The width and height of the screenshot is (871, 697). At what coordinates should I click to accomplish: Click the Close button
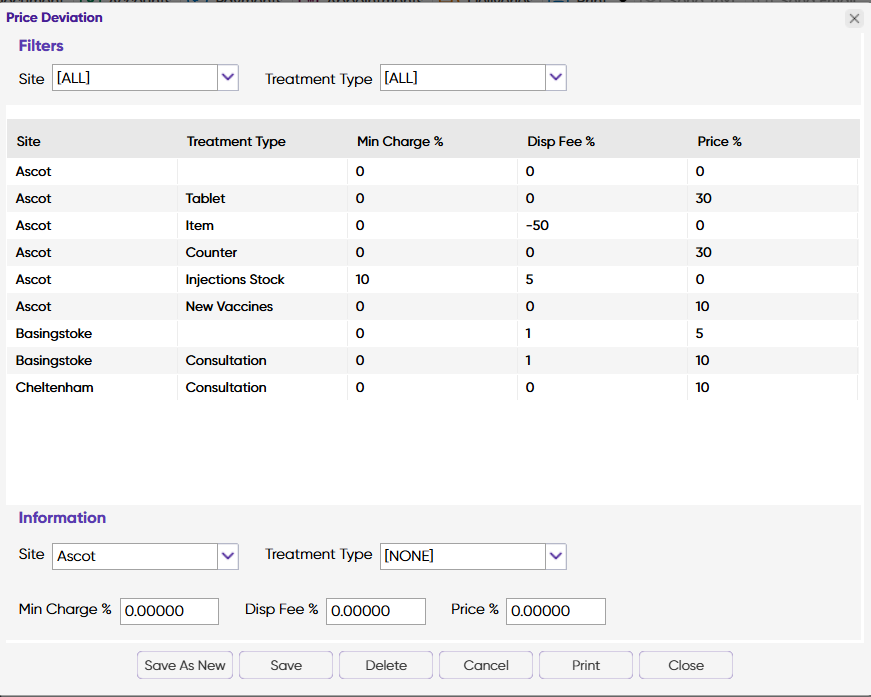point(686,665)
